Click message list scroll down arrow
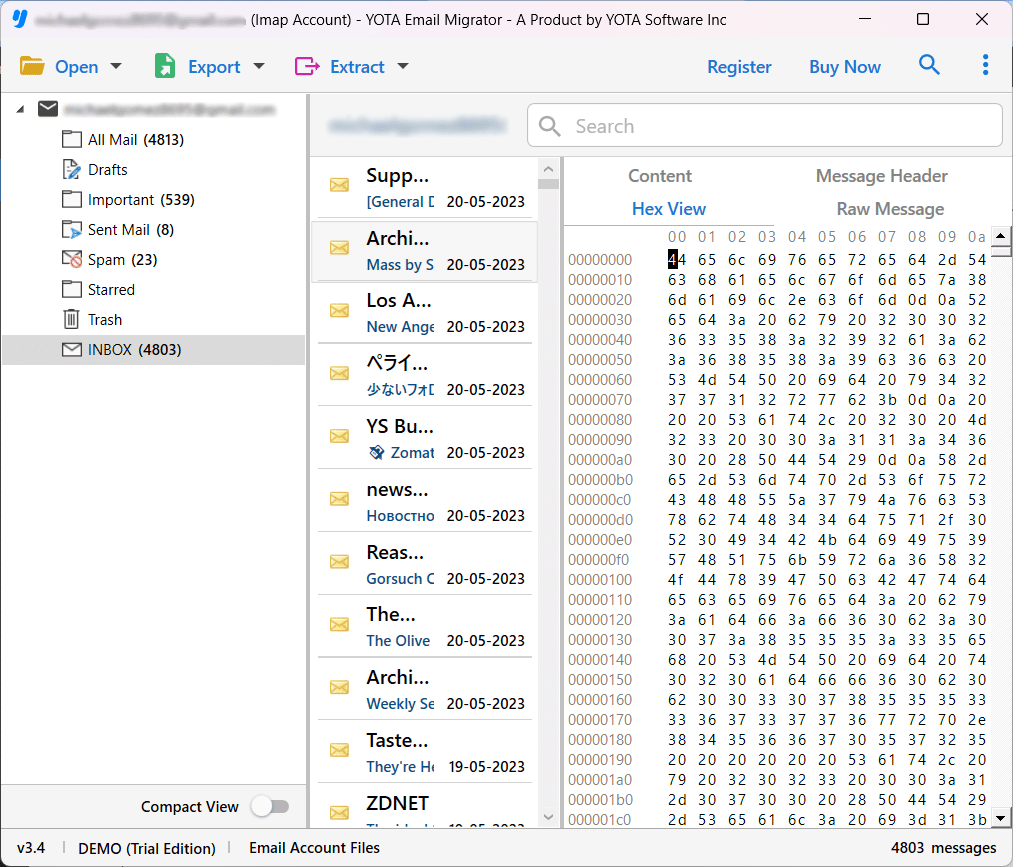The width and height of the screenshot is (1013, 867). click(x=548, y=817)
